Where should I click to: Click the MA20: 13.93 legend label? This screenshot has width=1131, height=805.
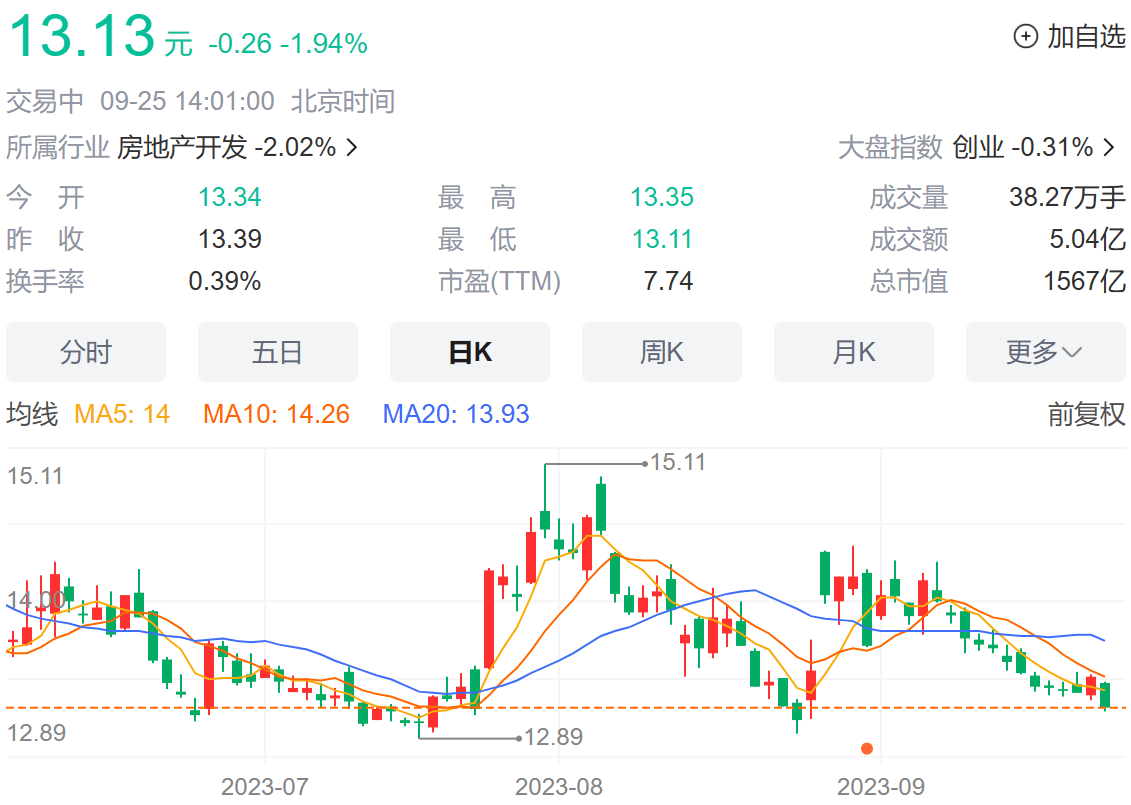coord(456,414)
